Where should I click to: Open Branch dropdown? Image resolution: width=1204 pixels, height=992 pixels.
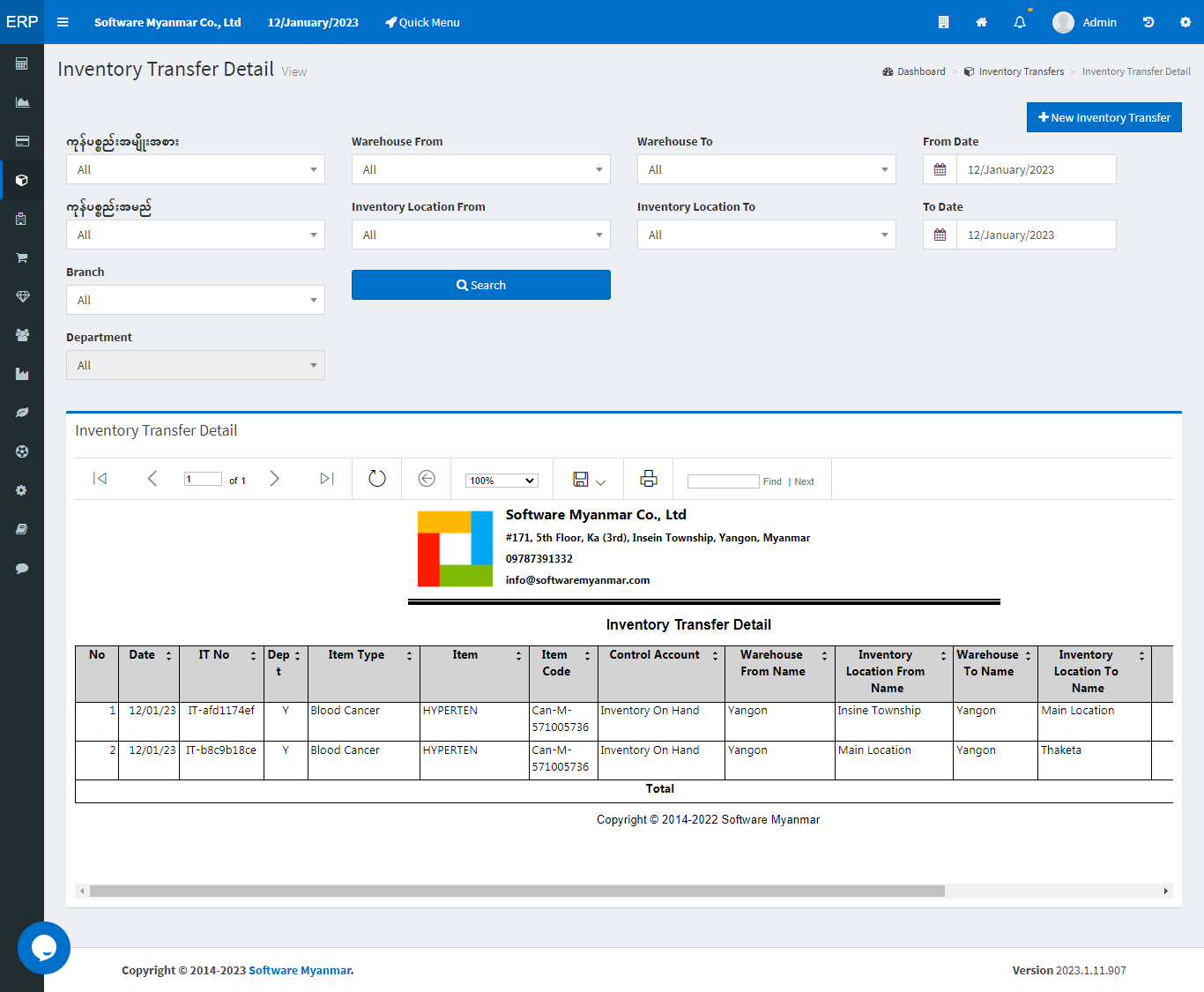point(196,300)
